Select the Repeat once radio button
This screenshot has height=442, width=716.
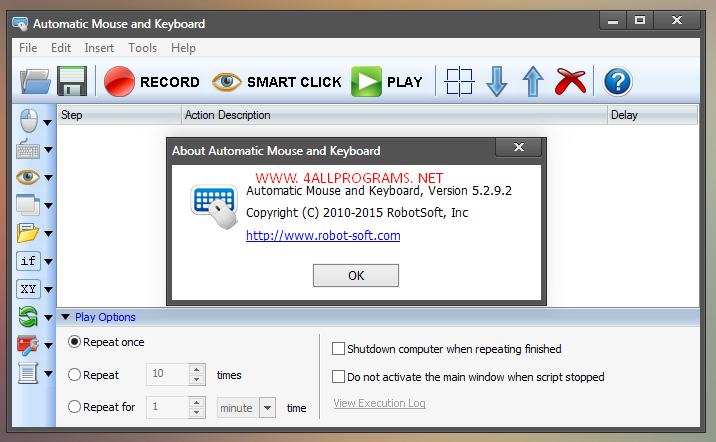(74, 342)
